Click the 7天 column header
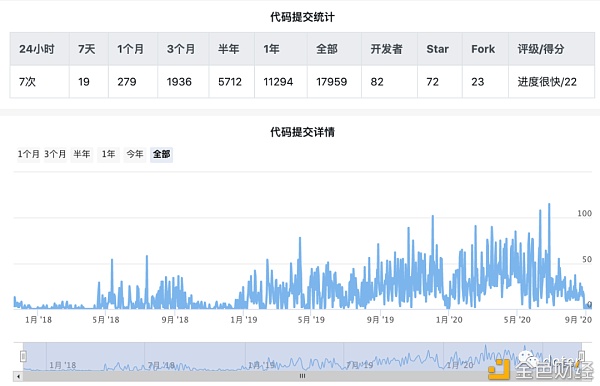Viewport: 600px width, 386px height. click(x=89, y=49)
